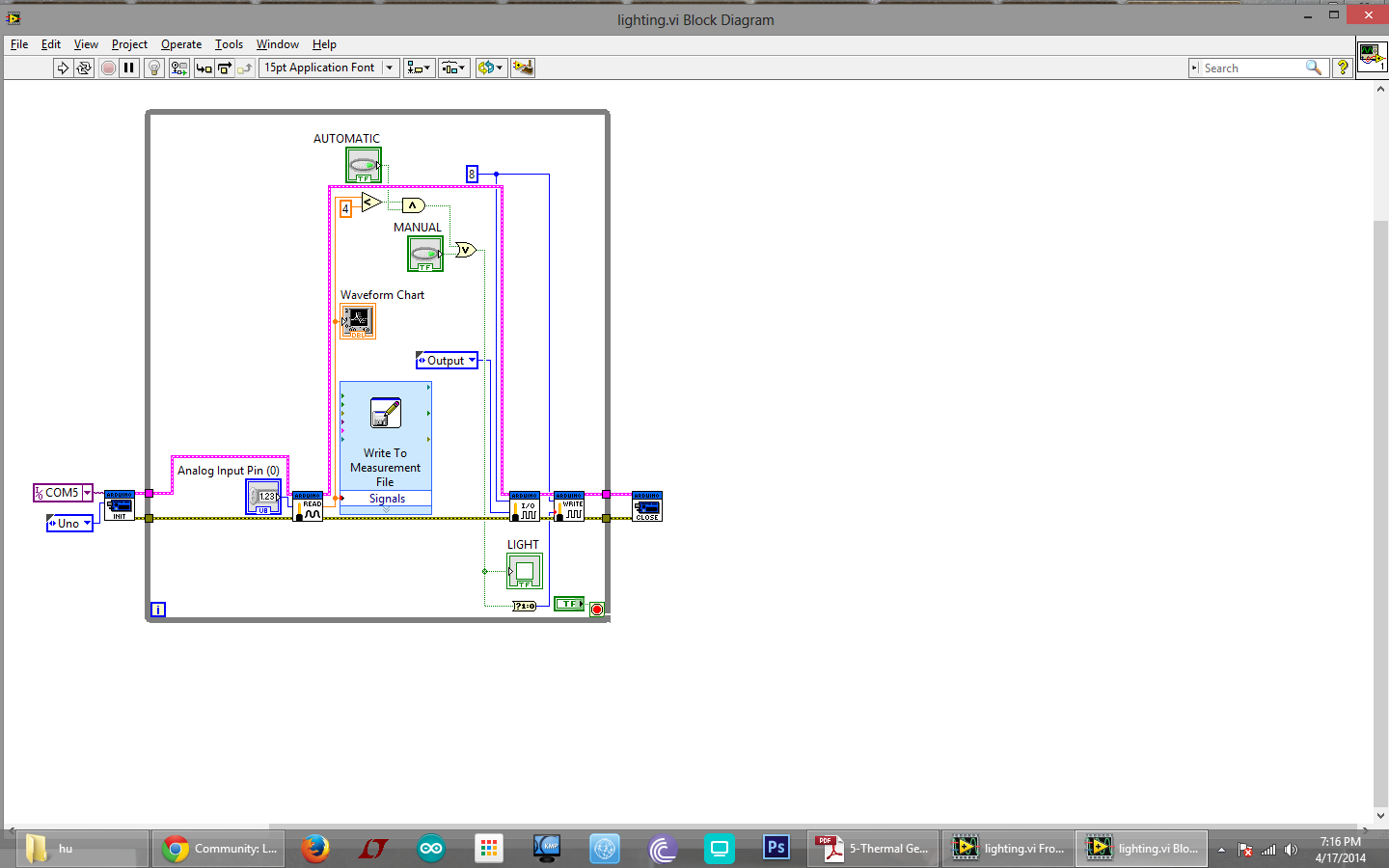Click the loop iteration i terminal
This screenshot has height=868, width=1389.
(x=158, y=610)
